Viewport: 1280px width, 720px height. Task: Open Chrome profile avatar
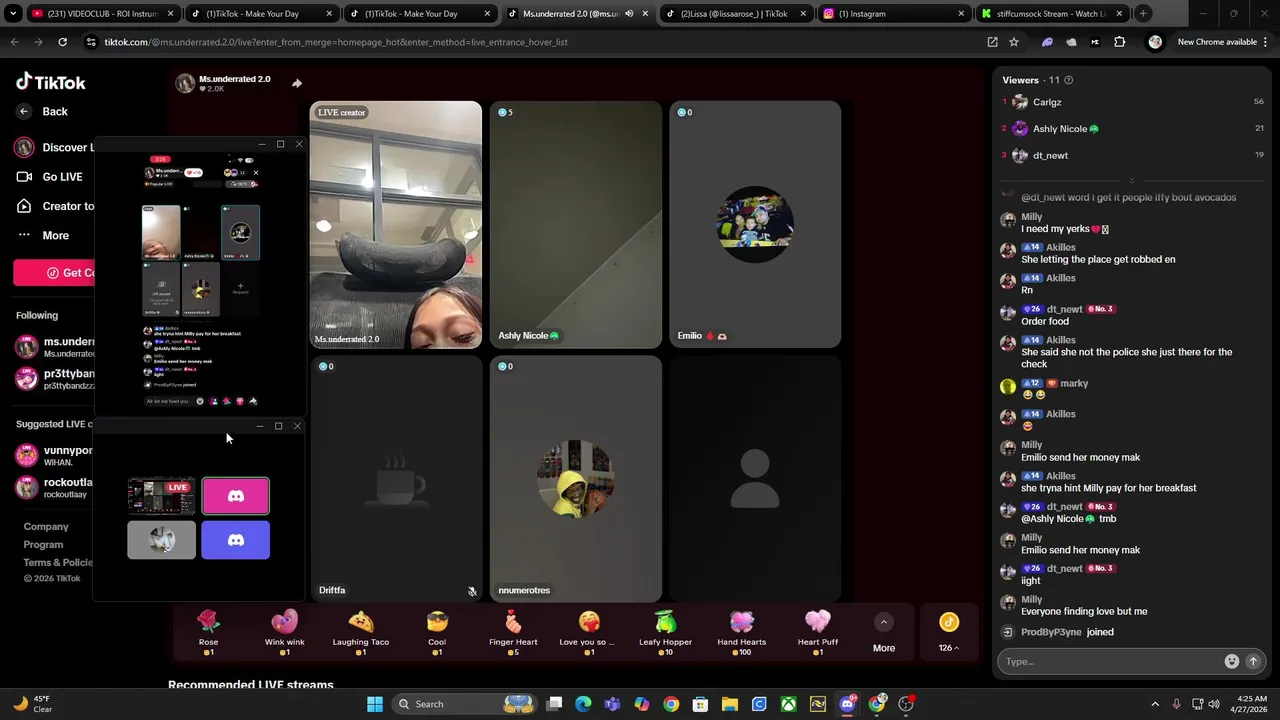tap(1155, 42)
